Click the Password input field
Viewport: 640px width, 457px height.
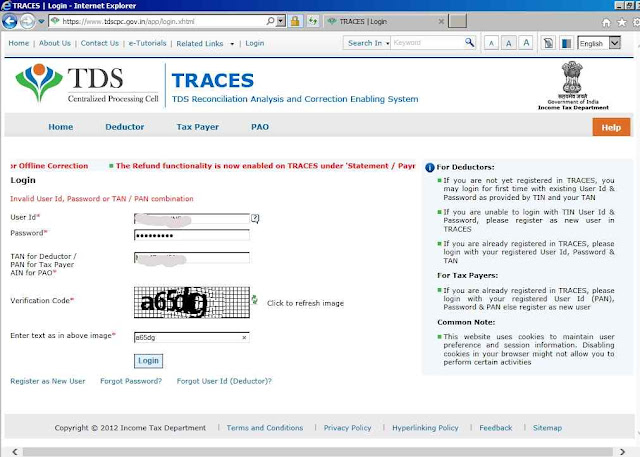191,235
